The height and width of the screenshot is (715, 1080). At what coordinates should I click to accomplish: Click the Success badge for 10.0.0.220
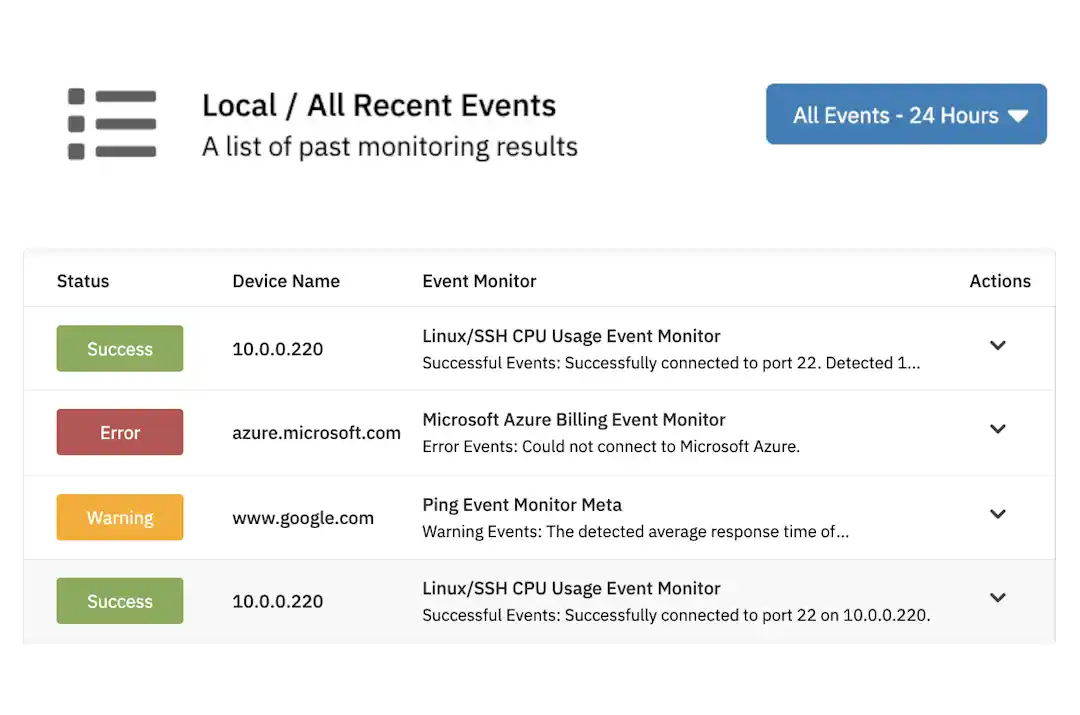119,348
